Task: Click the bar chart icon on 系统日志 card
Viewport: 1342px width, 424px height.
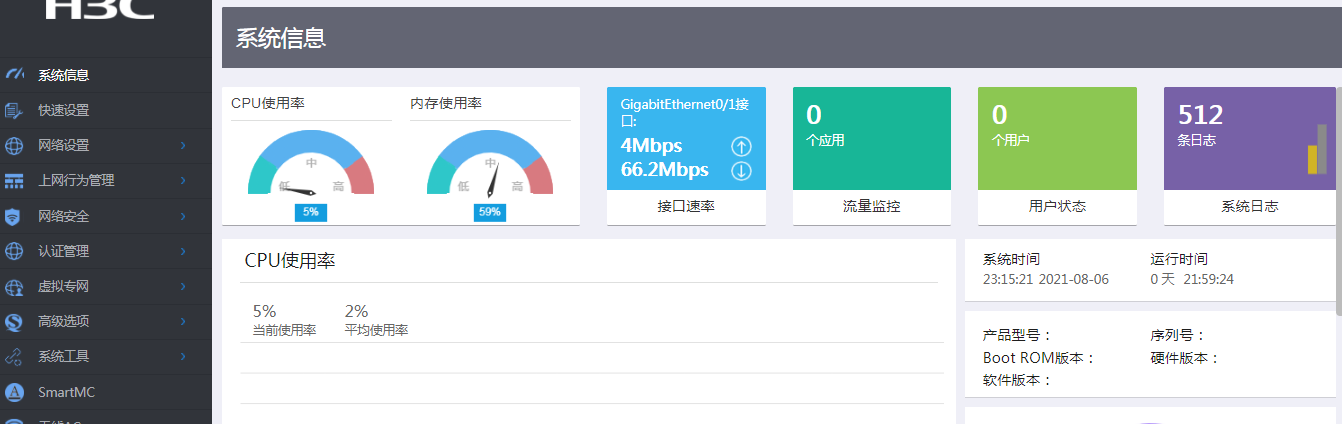Action: pos(1316,150)
